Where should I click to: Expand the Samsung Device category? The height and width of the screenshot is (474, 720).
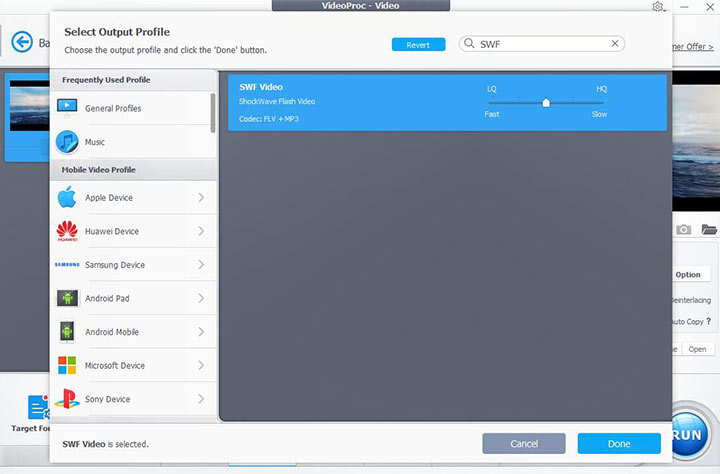coord(201,265)
